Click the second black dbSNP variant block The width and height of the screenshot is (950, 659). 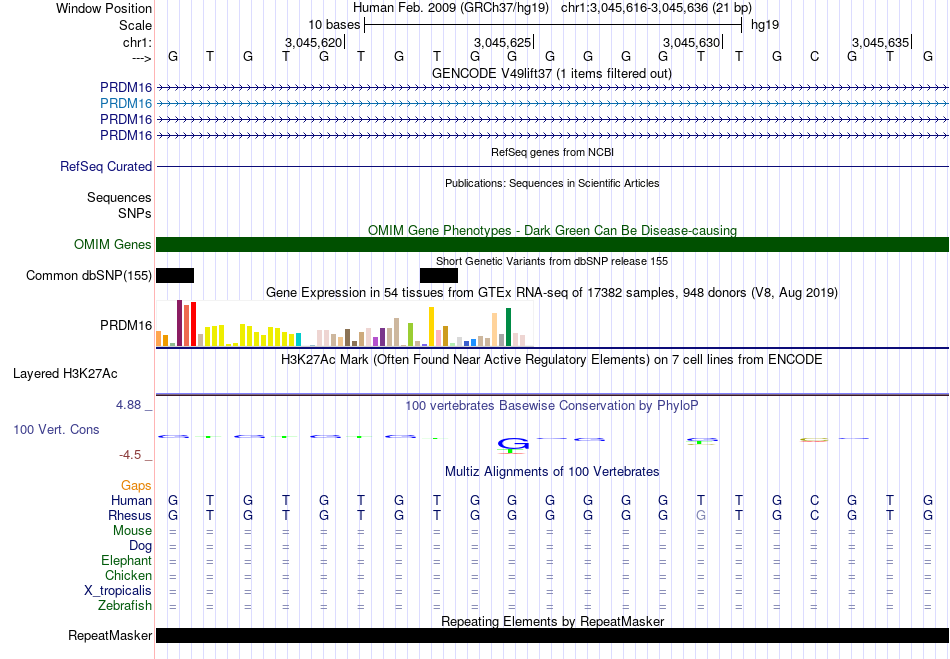click(x=439, y=276)
